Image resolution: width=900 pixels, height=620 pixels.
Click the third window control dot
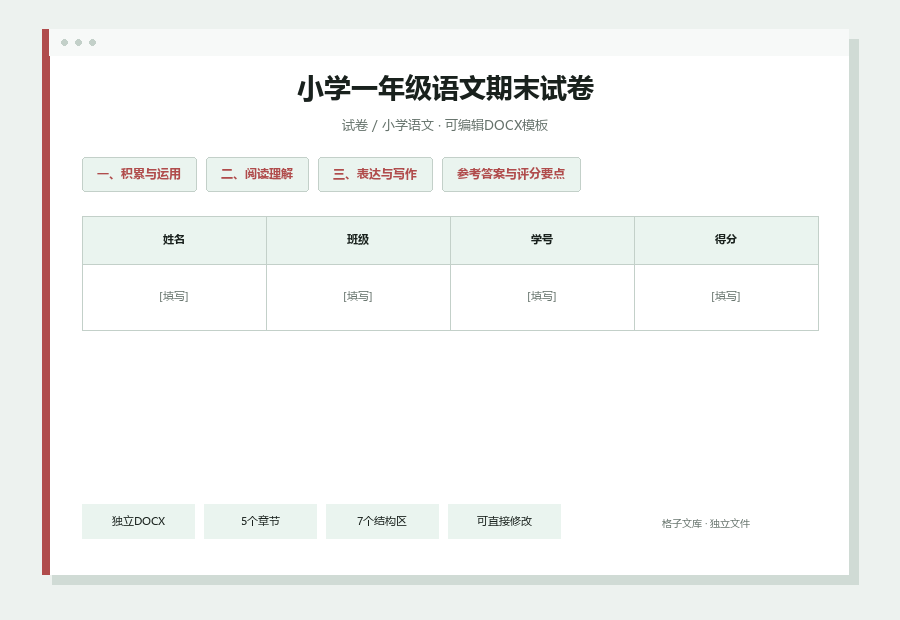(x=92, y=42)
